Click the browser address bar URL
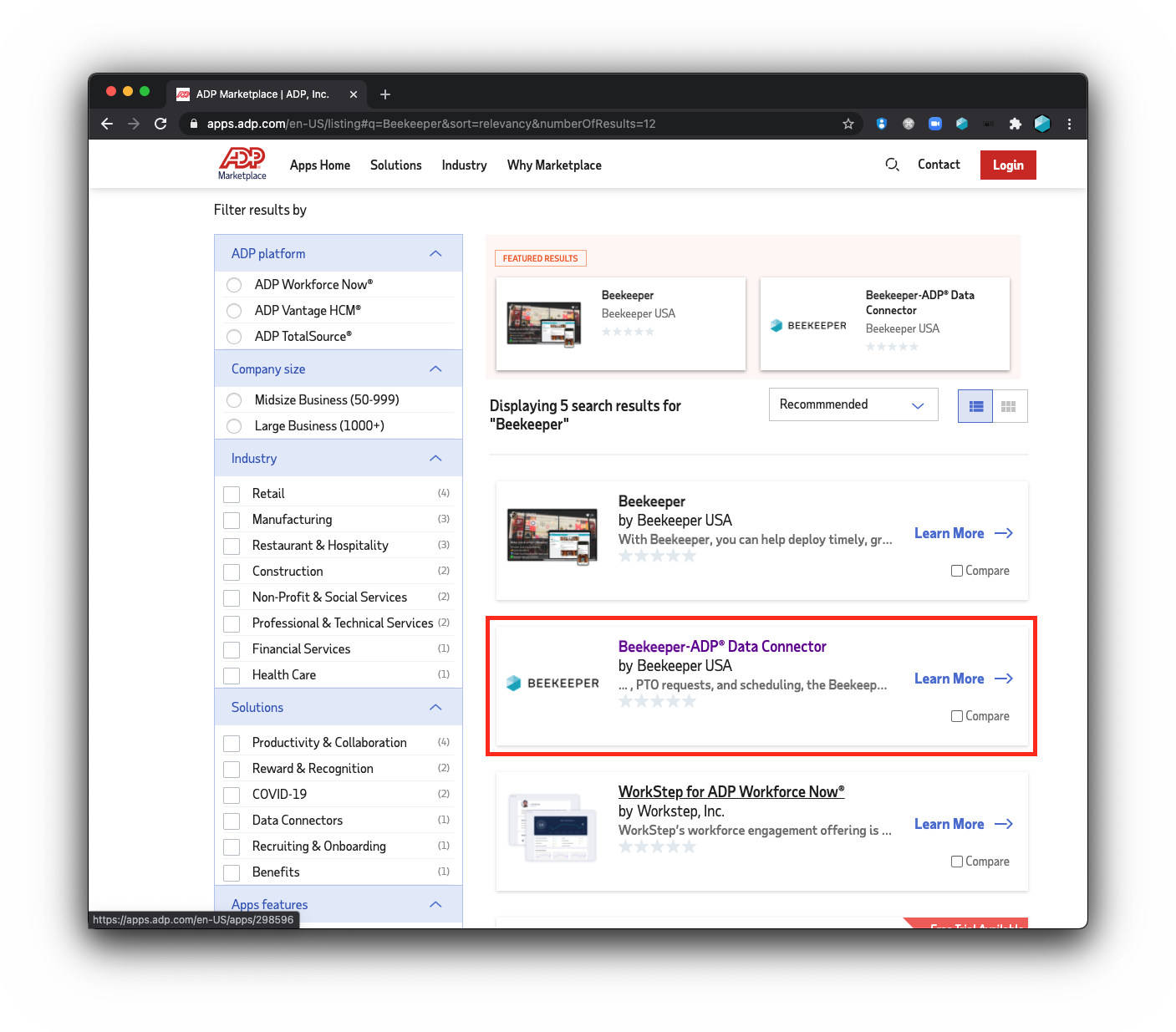Viewport: 1176px width, 1032px height. point(431,124)
